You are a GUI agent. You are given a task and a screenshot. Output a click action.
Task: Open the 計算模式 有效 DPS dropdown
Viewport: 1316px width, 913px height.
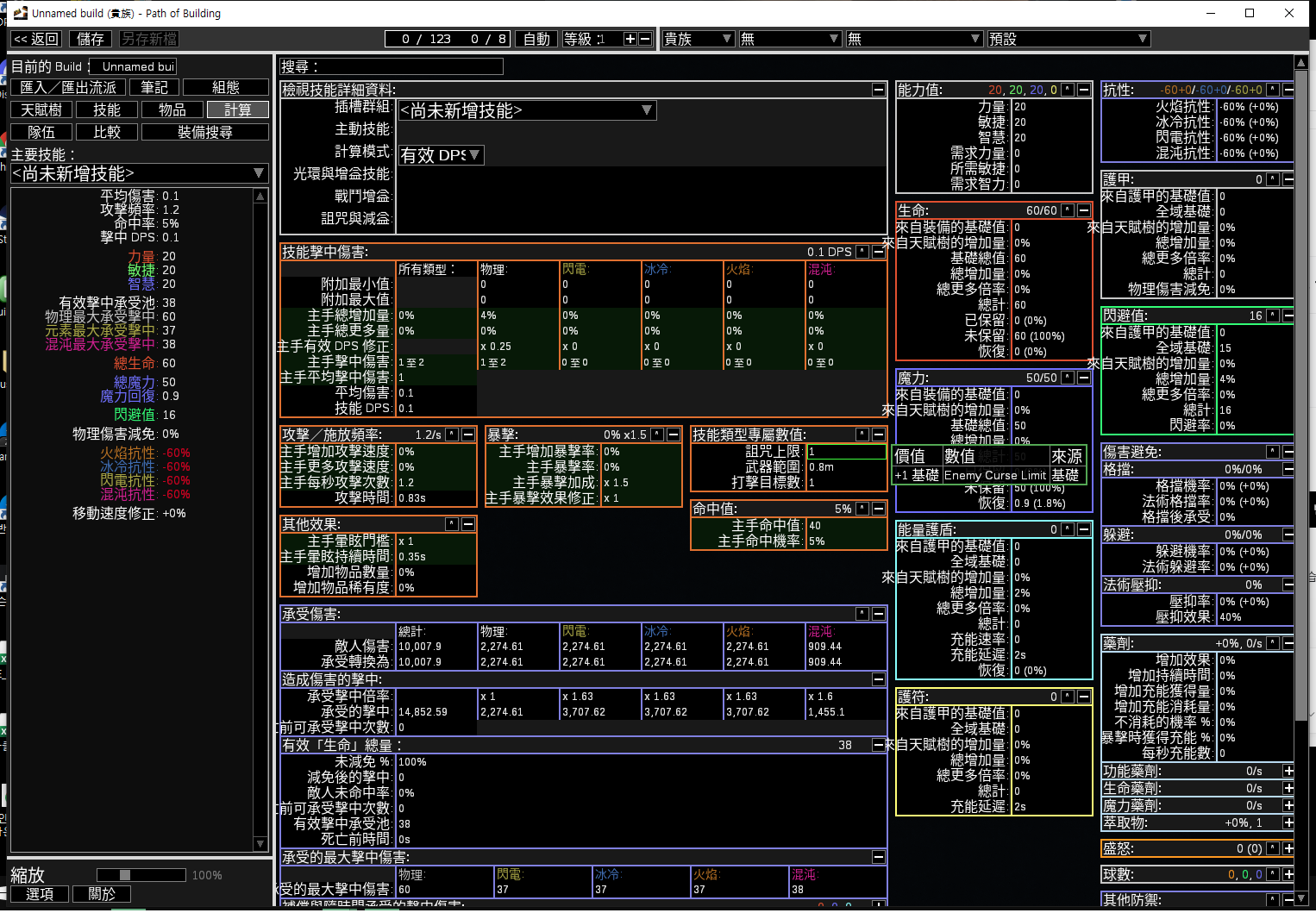pos(441,155)
